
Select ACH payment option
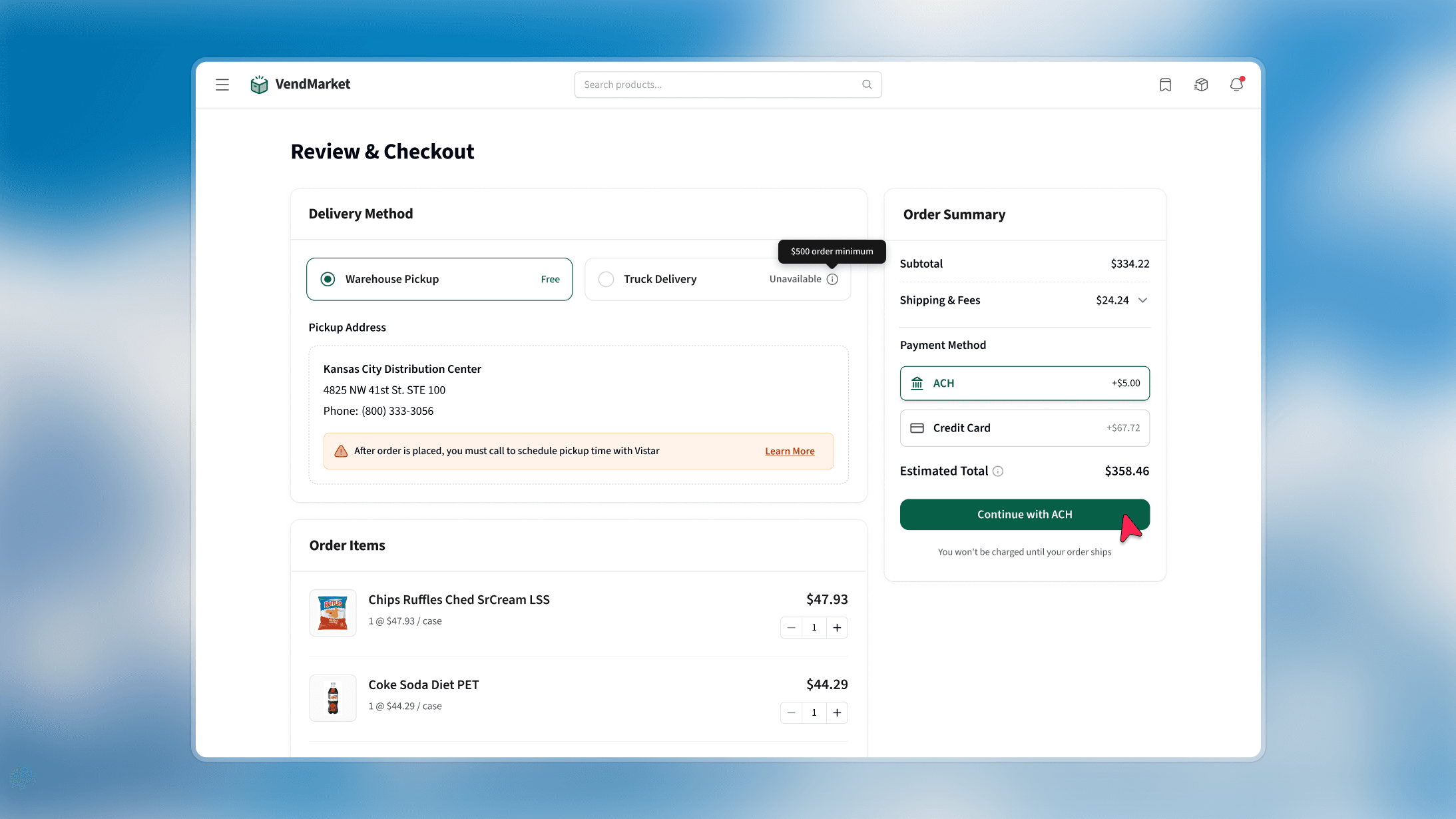click(x=1024, y=384)
